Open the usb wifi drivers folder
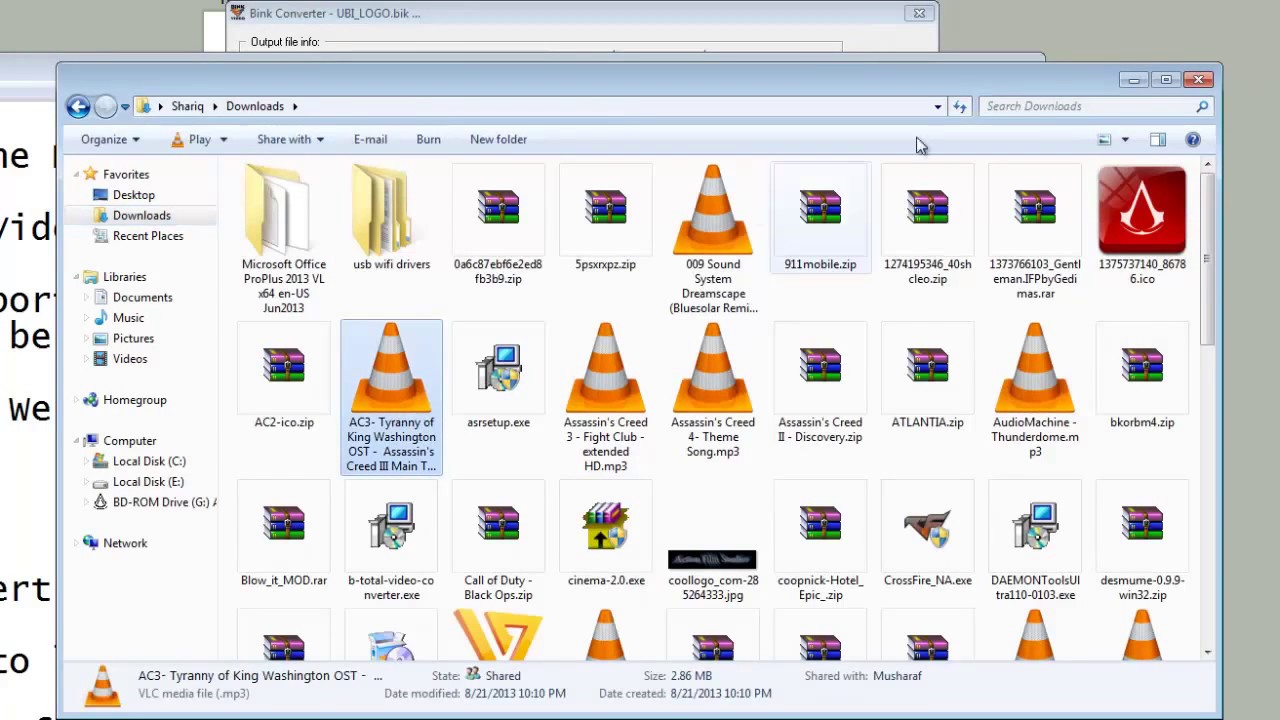Viewport: 1280px width, 720px height. (x=391, y=219)
